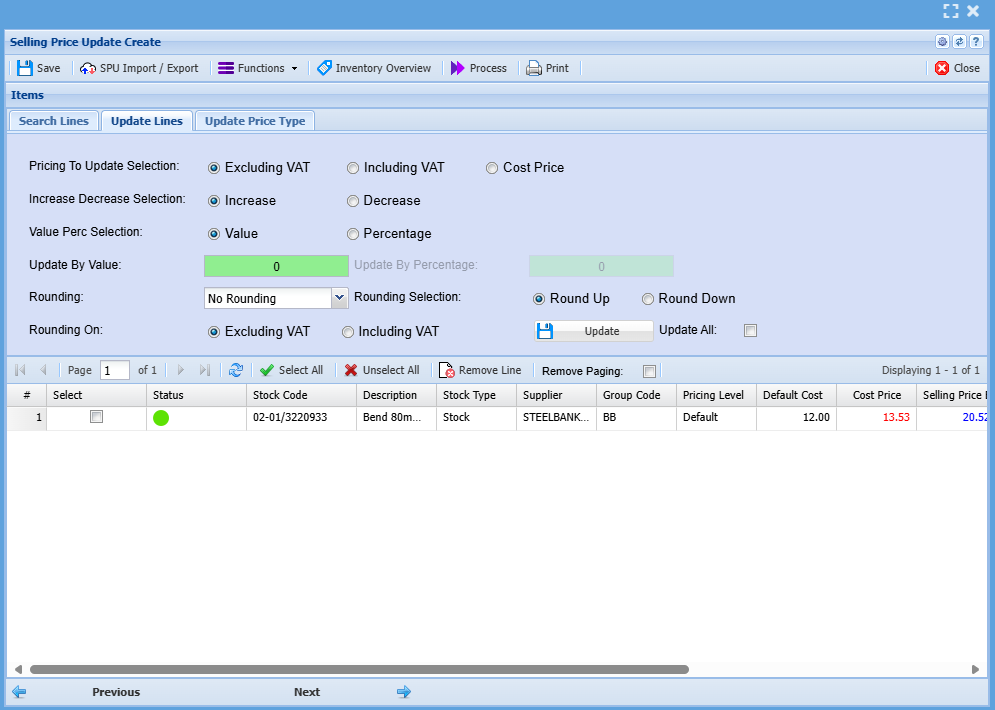The width and height of the screenshot is (995, 710).
Task: Open the Rounding combo box dropdown
Action: [338, 298]
